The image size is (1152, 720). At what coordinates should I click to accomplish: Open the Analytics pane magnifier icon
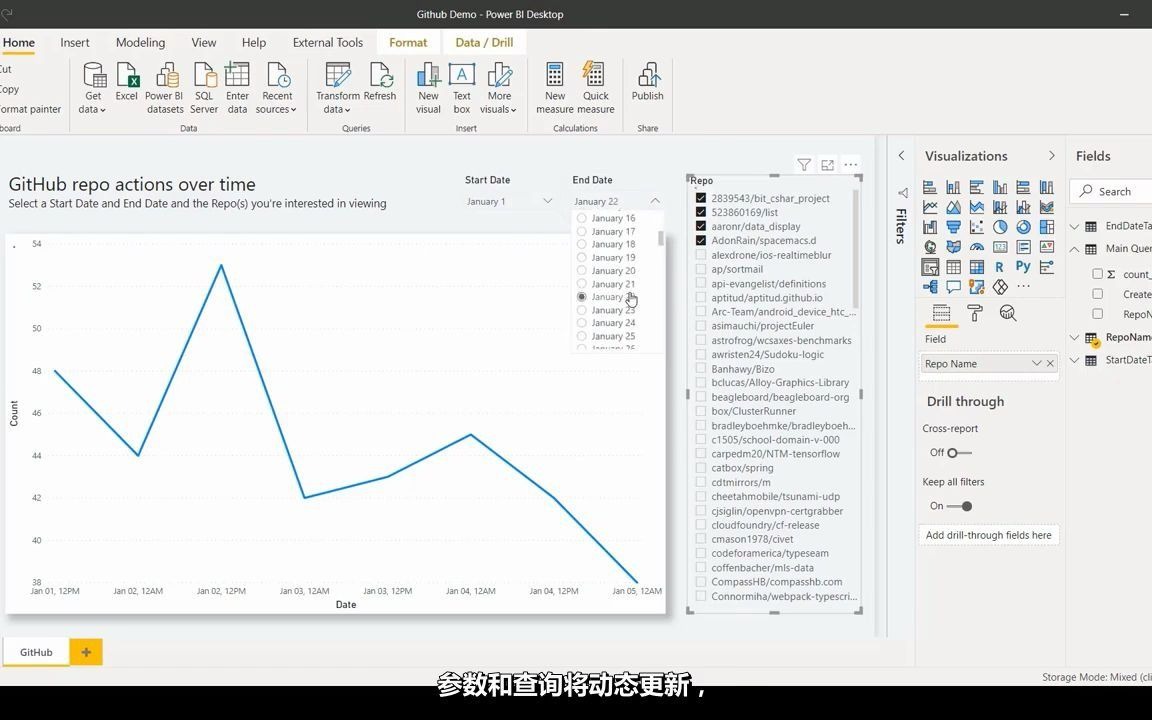coord(1008,313)
